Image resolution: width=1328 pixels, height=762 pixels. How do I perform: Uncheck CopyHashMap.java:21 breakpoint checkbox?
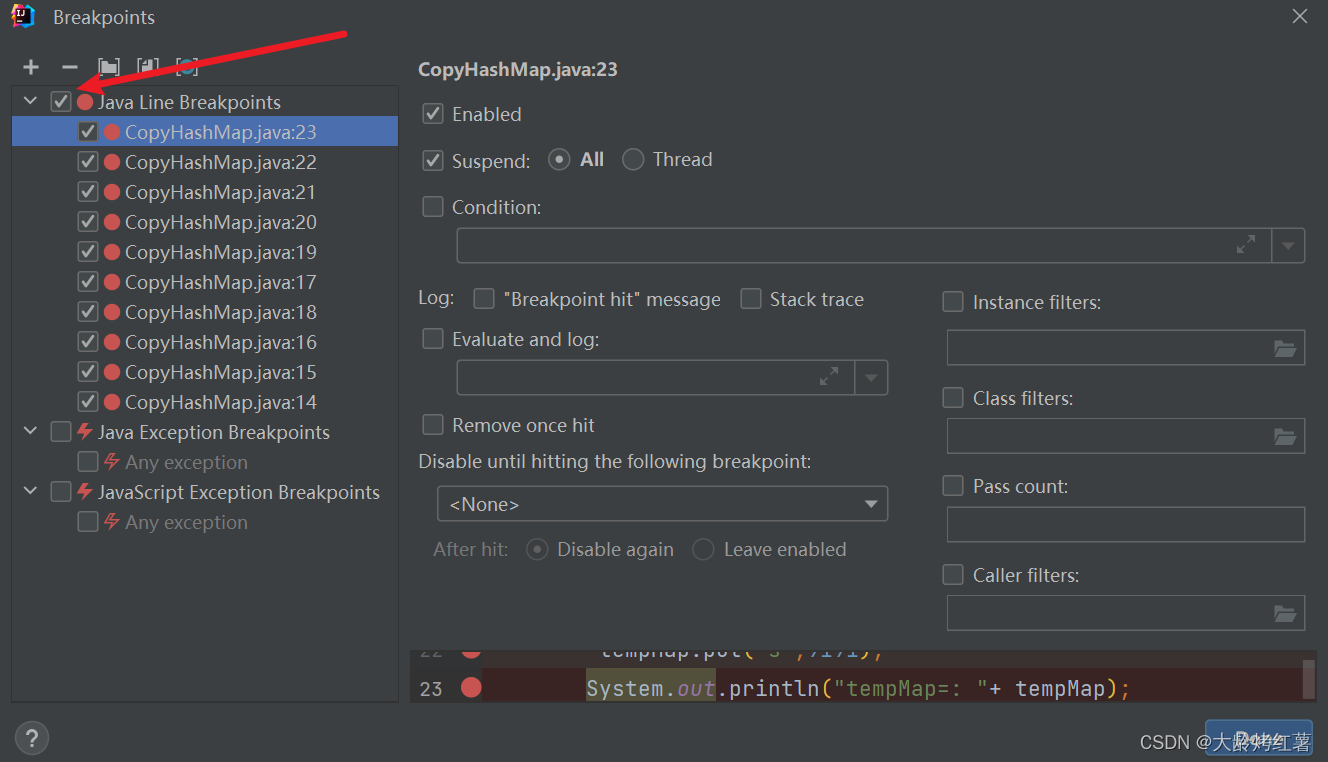point(88,192)
